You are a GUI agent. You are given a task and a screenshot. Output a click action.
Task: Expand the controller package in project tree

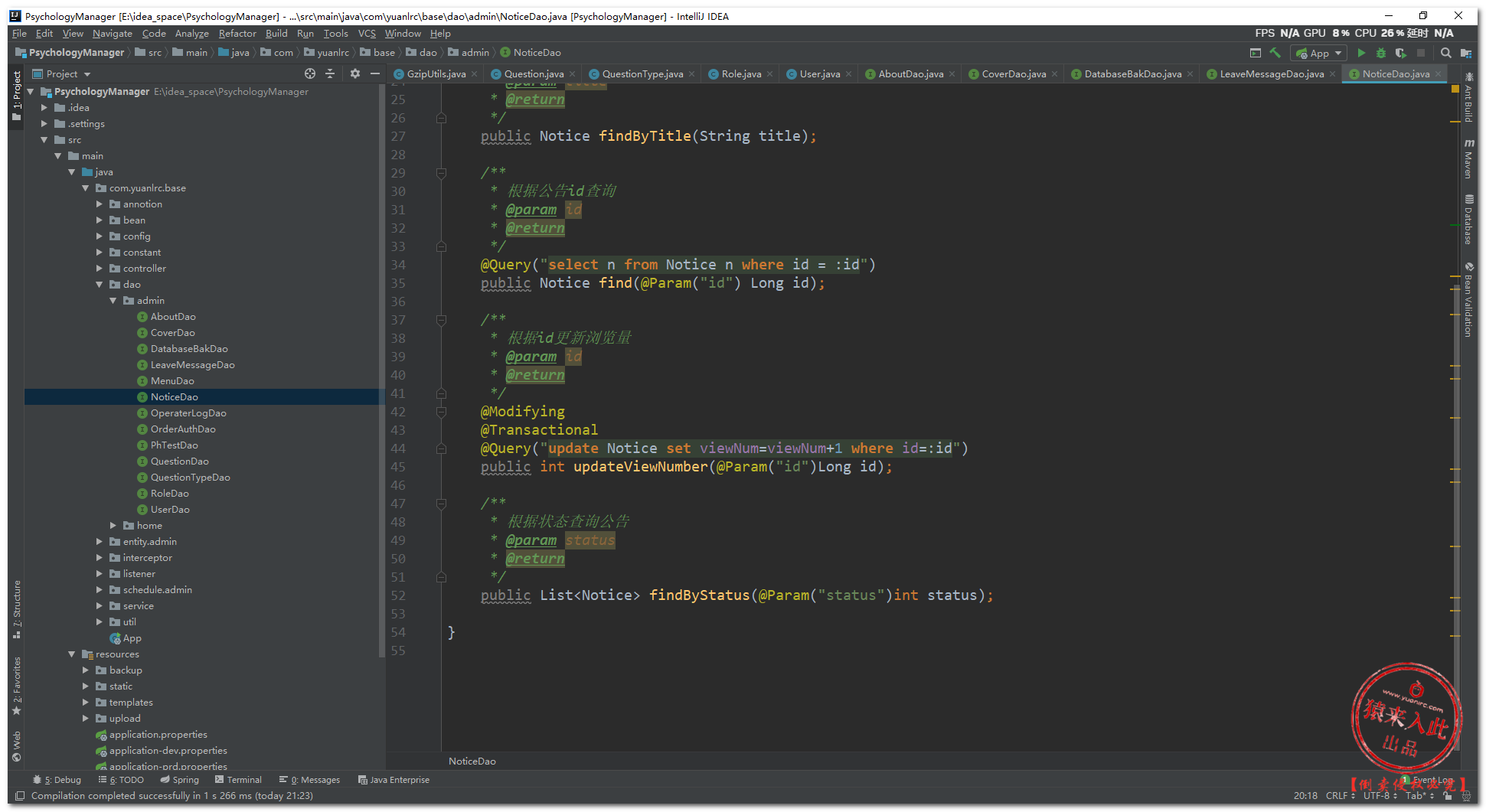(100, 269)
